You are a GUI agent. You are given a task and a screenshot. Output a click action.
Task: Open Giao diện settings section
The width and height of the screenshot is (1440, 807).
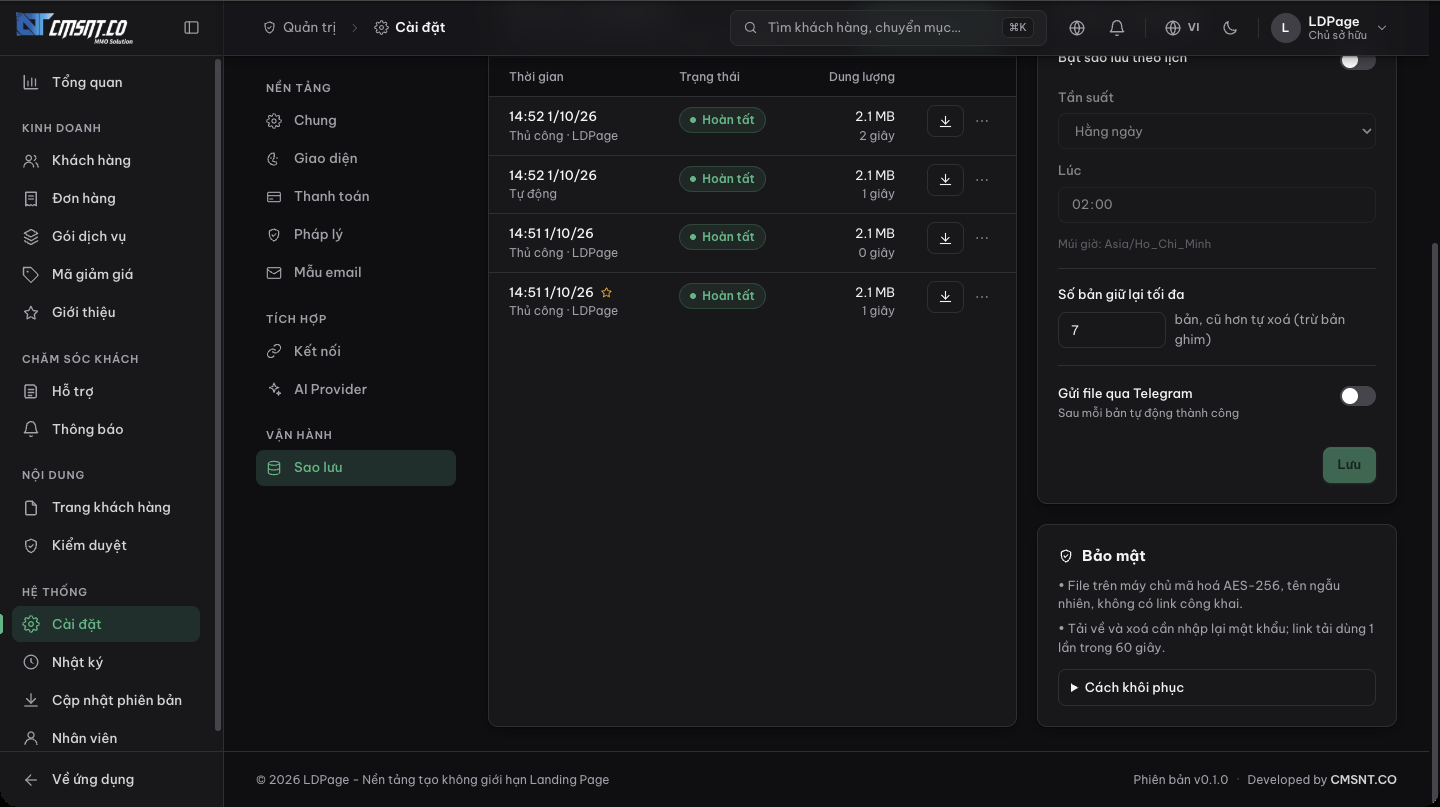coord(355,158)
